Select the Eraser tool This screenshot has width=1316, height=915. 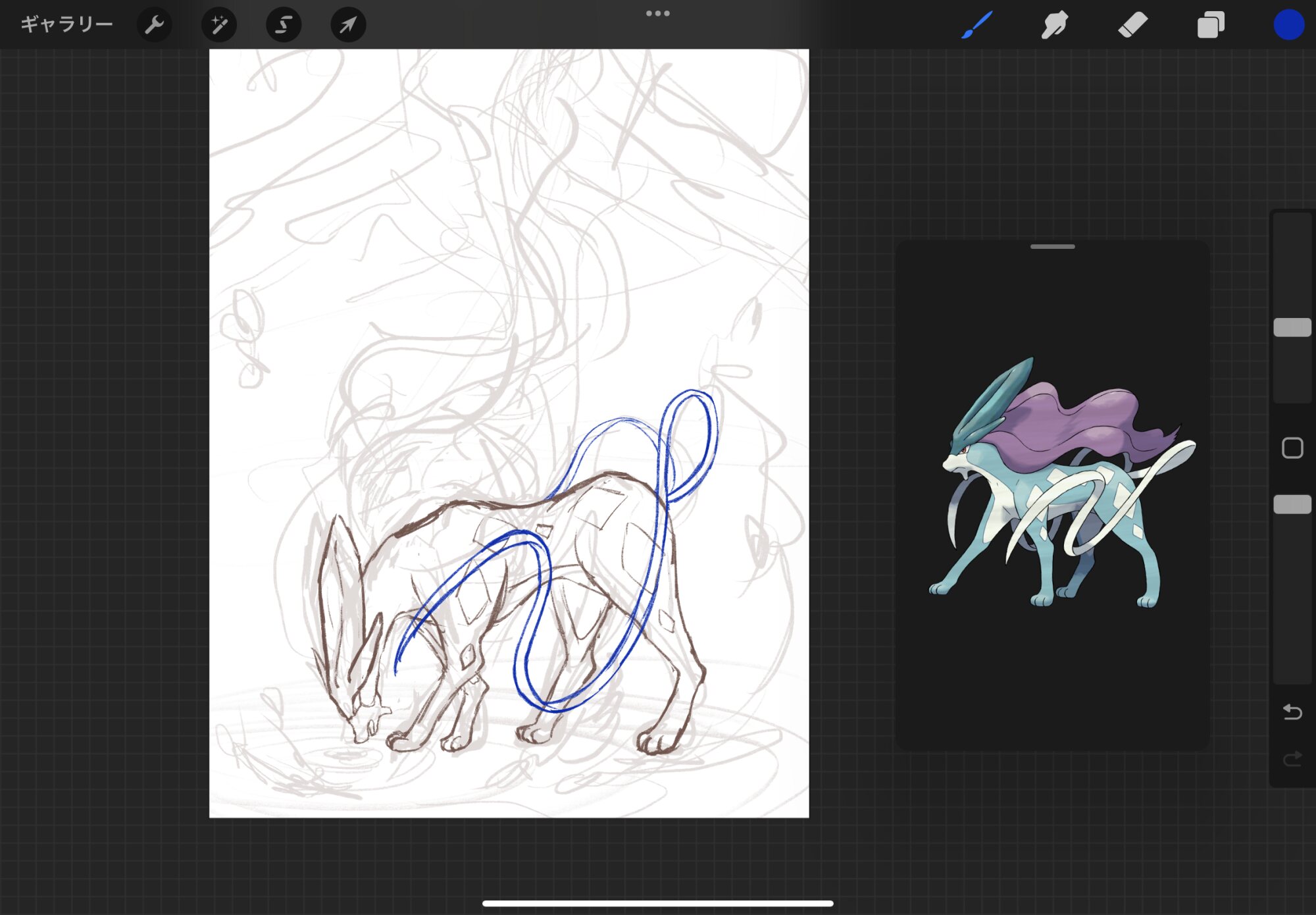point(1132,25)
